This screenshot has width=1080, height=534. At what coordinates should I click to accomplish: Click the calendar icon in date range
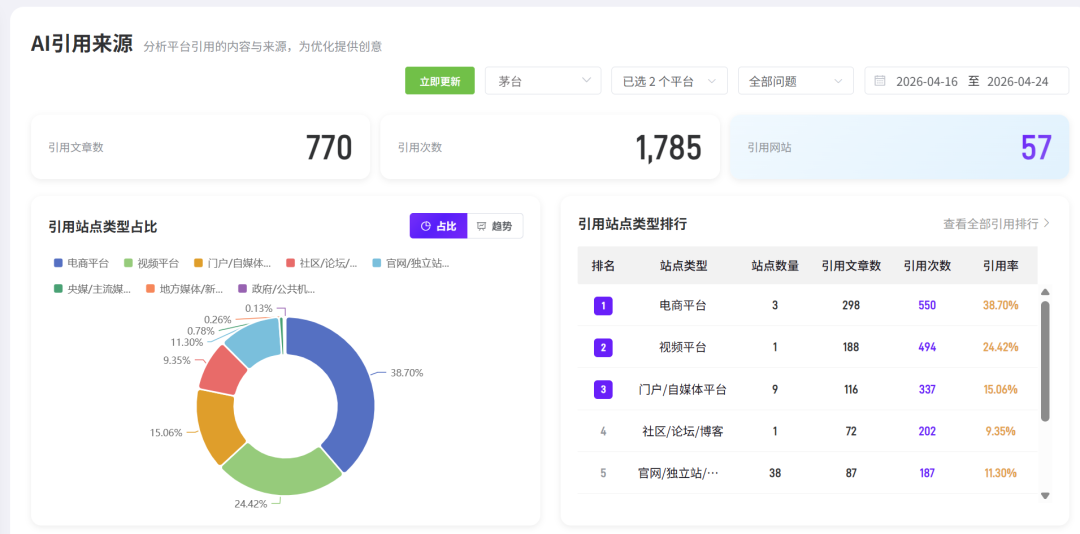[880, 81]
